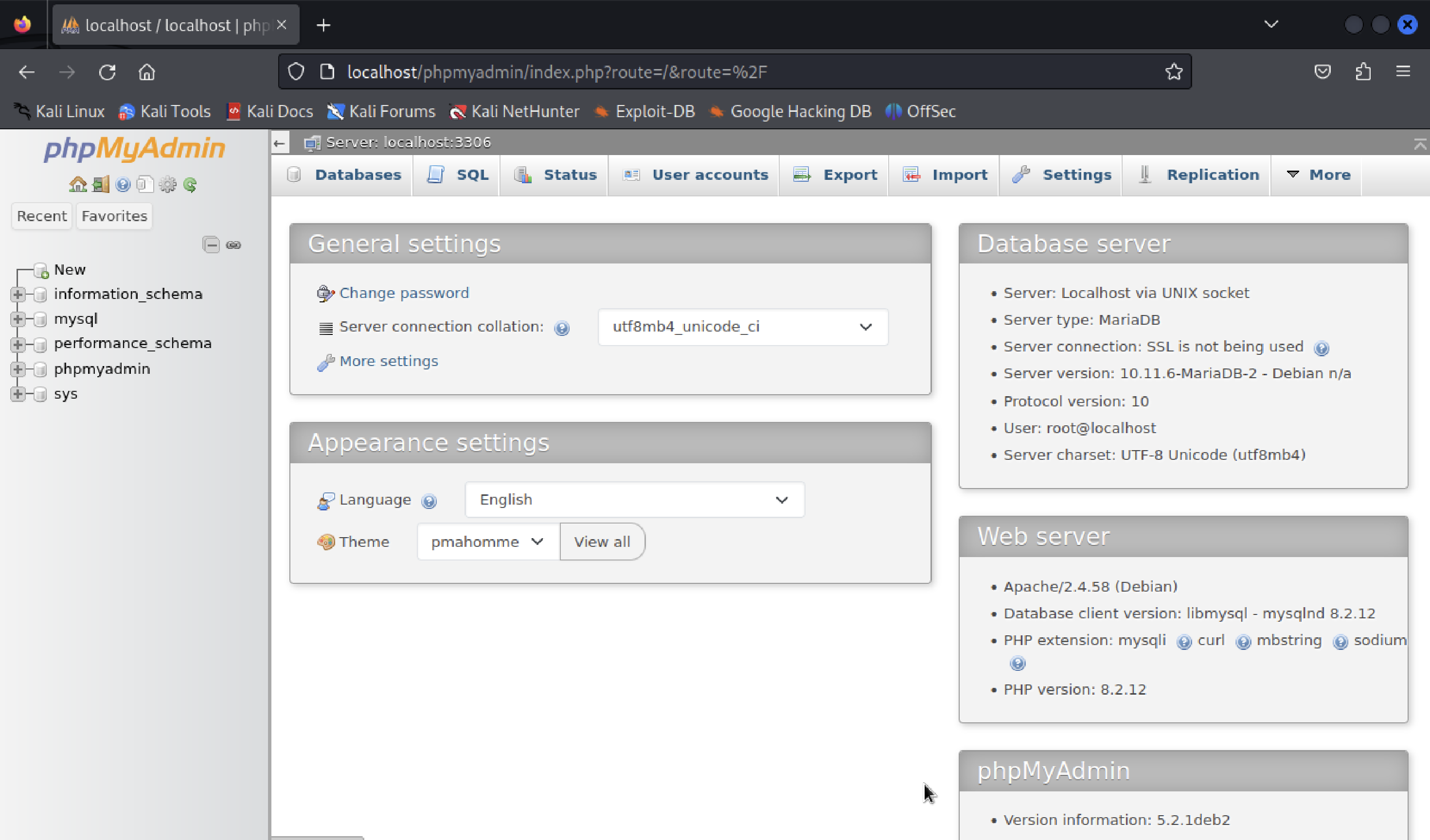This screenshot has width=1430, height=840.
Task: Open the More tab dropdown
Action: [1316, 175]
